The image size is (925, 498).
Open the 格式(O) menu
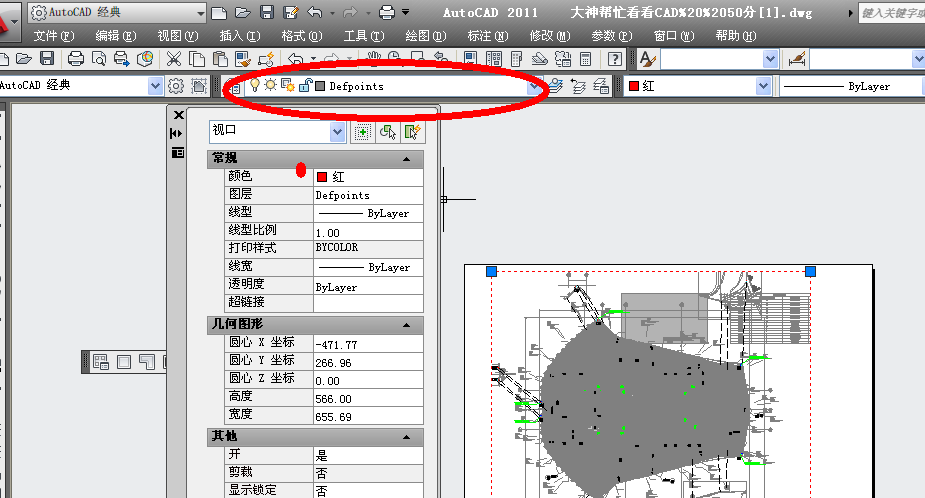301,36
